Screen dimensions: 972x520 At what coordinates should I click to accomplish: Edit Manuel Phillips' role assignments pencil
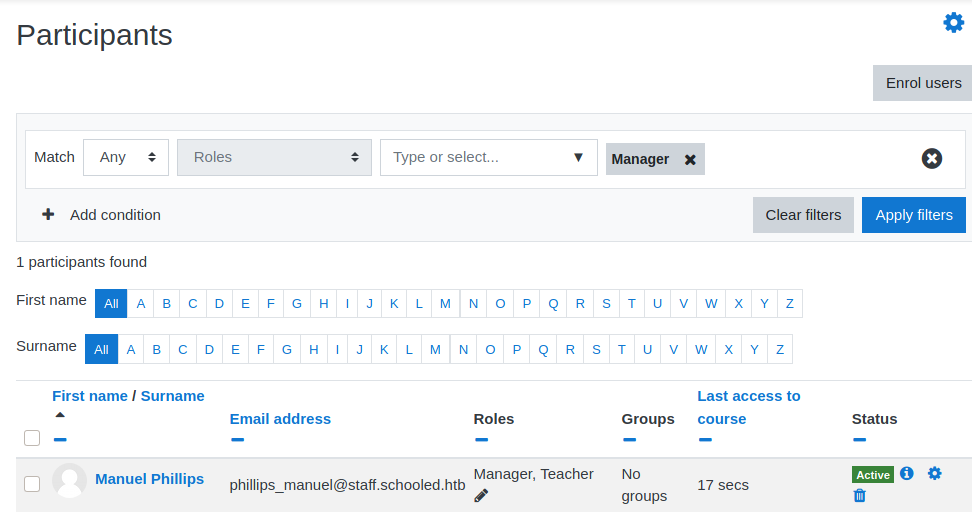(x=481, y=495)
